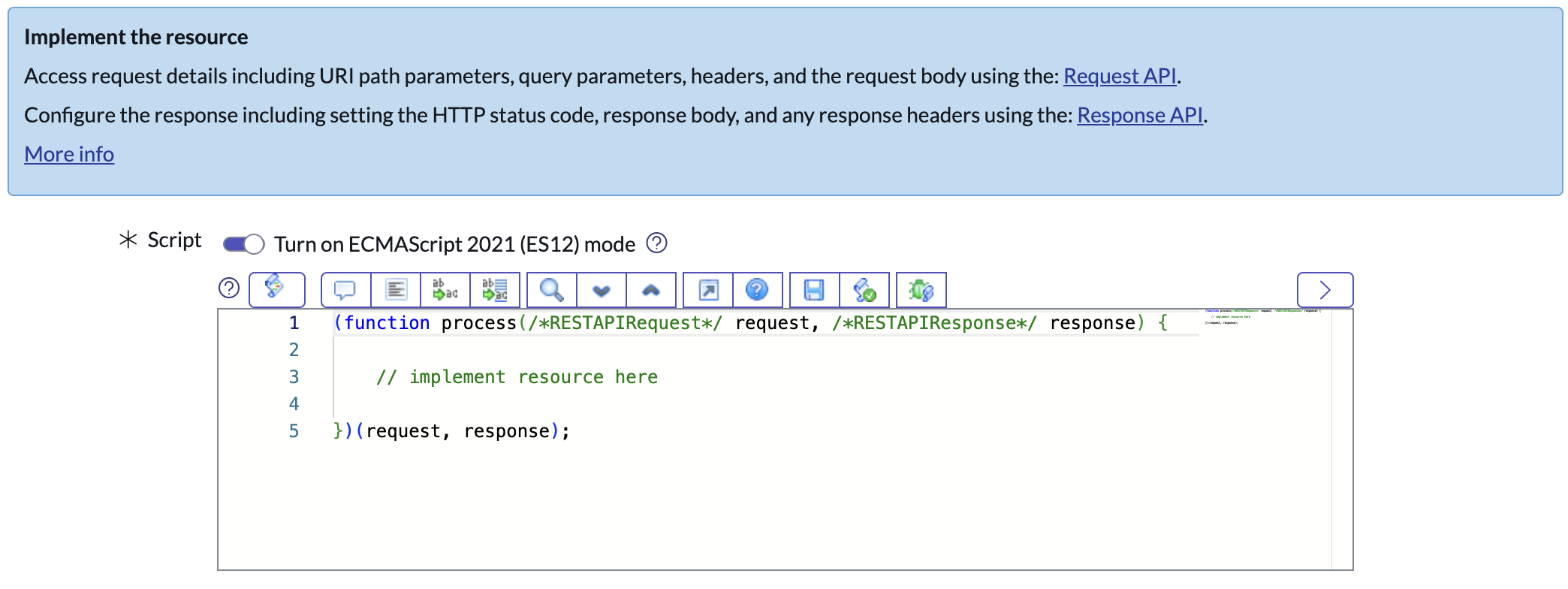1568x589 pixels.
Task: Click the '// implement resource here' comment line
Action: [x=517, y=377]
